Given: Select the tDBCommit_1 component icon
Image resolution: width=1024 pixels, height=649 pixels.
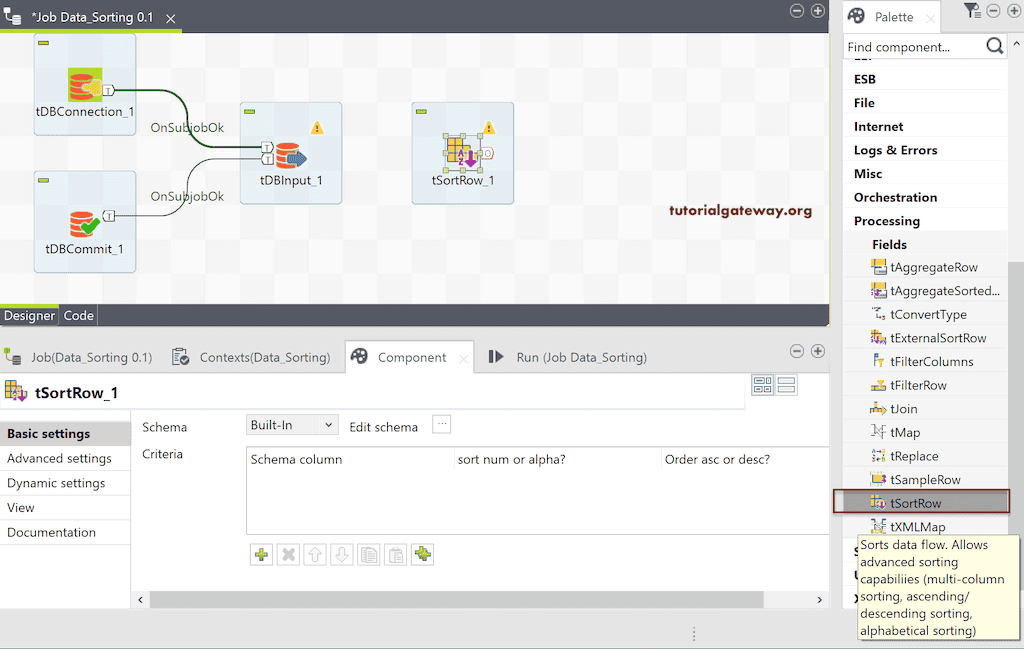Looking at the screenshot, I should point(84,223).
